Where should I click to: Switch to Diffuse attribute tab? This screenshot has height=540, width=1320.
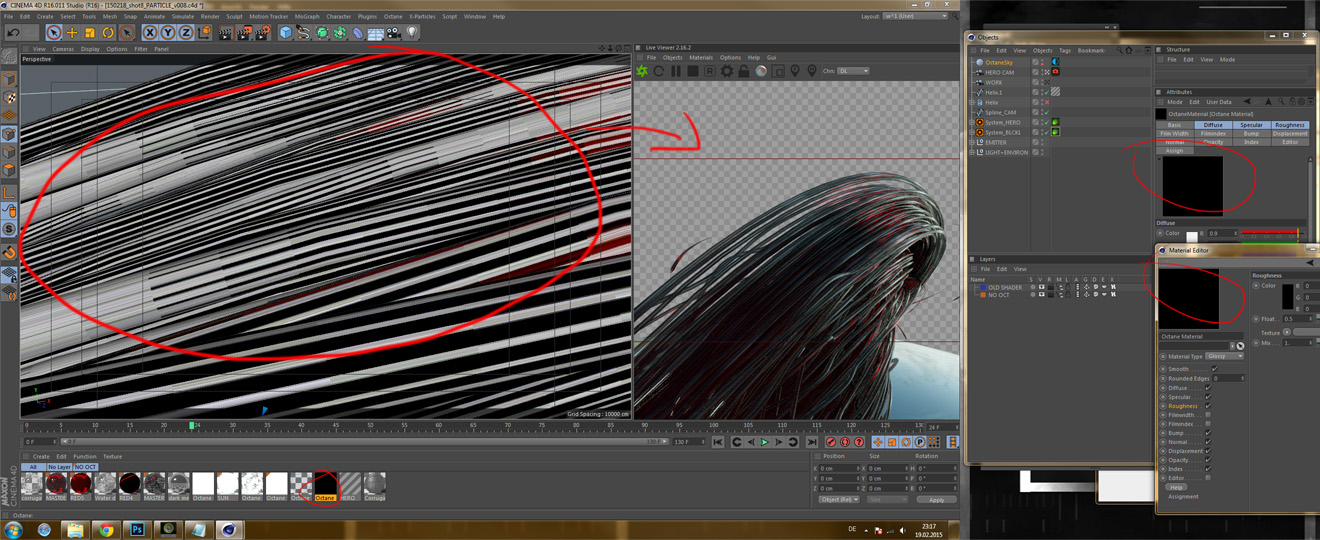(x=1213, y=125)
